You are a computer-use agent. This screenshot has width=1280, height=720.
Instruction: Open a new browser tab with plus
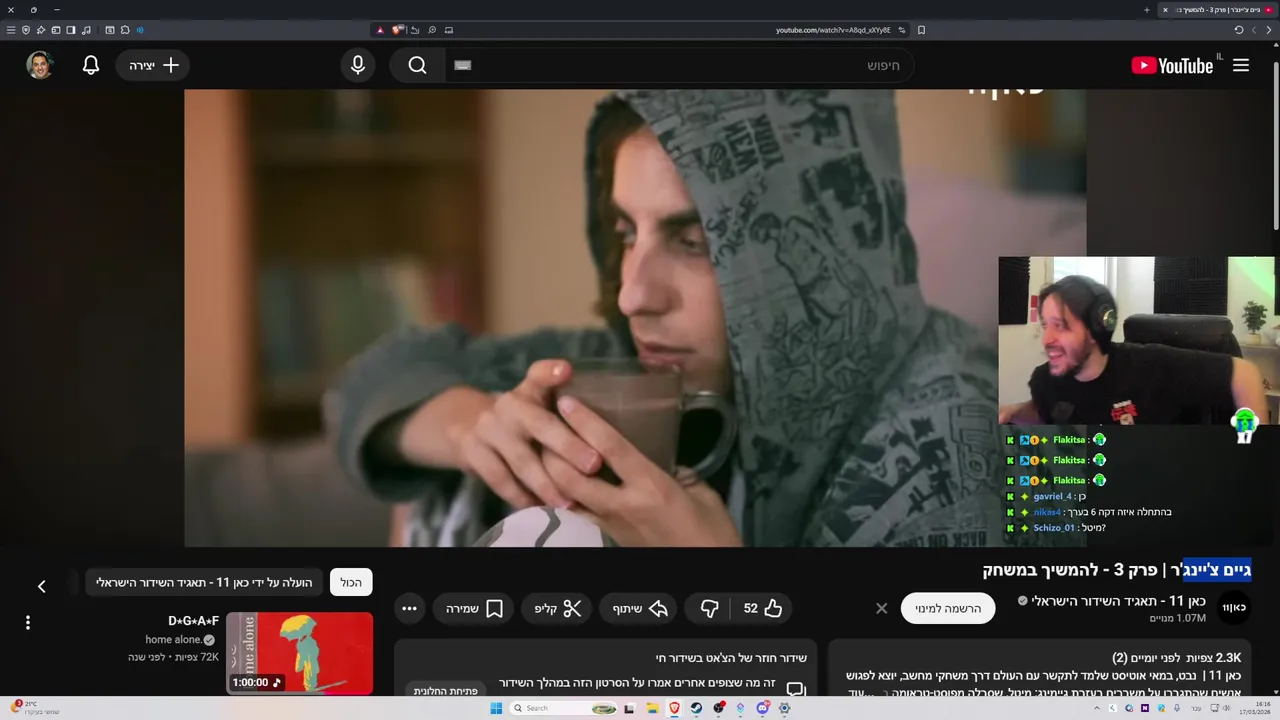click(x=1147, y=10)
